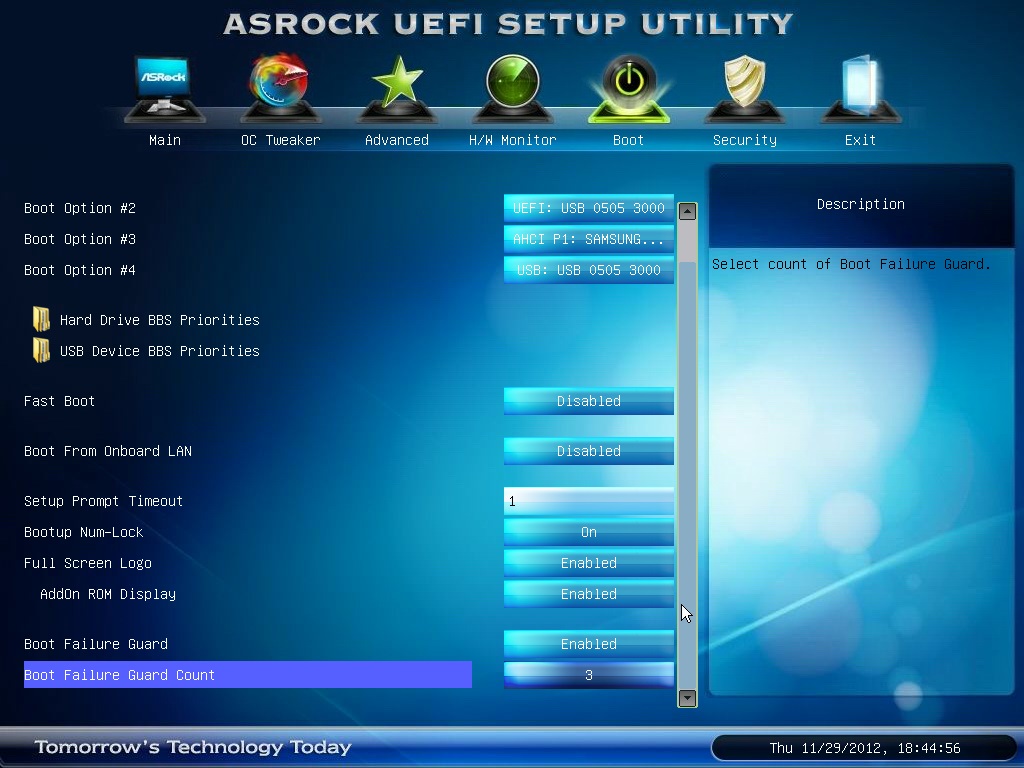Toggle Full Screen Logo Enabled value
This screenshot has height=768, width=1024.
pyautogui.click(x=589, y=563)
